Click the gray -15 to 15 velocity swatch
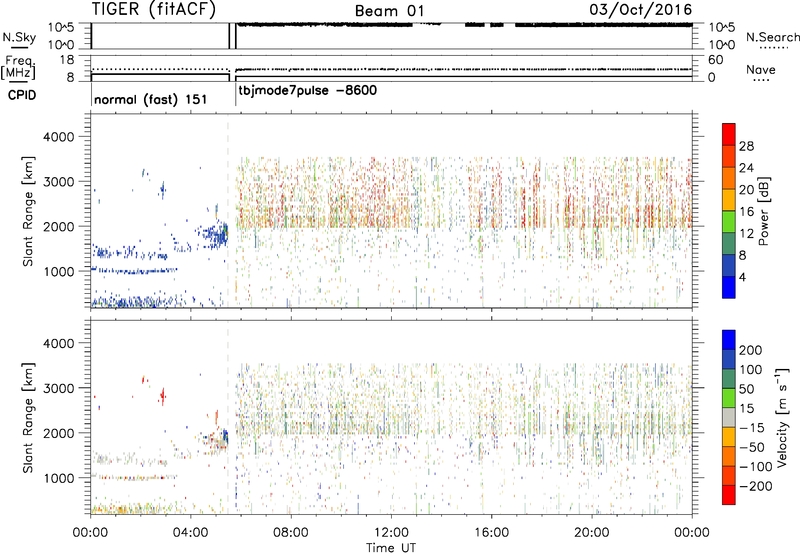This screenshot has width=800, height=554. tap(729, 418)
